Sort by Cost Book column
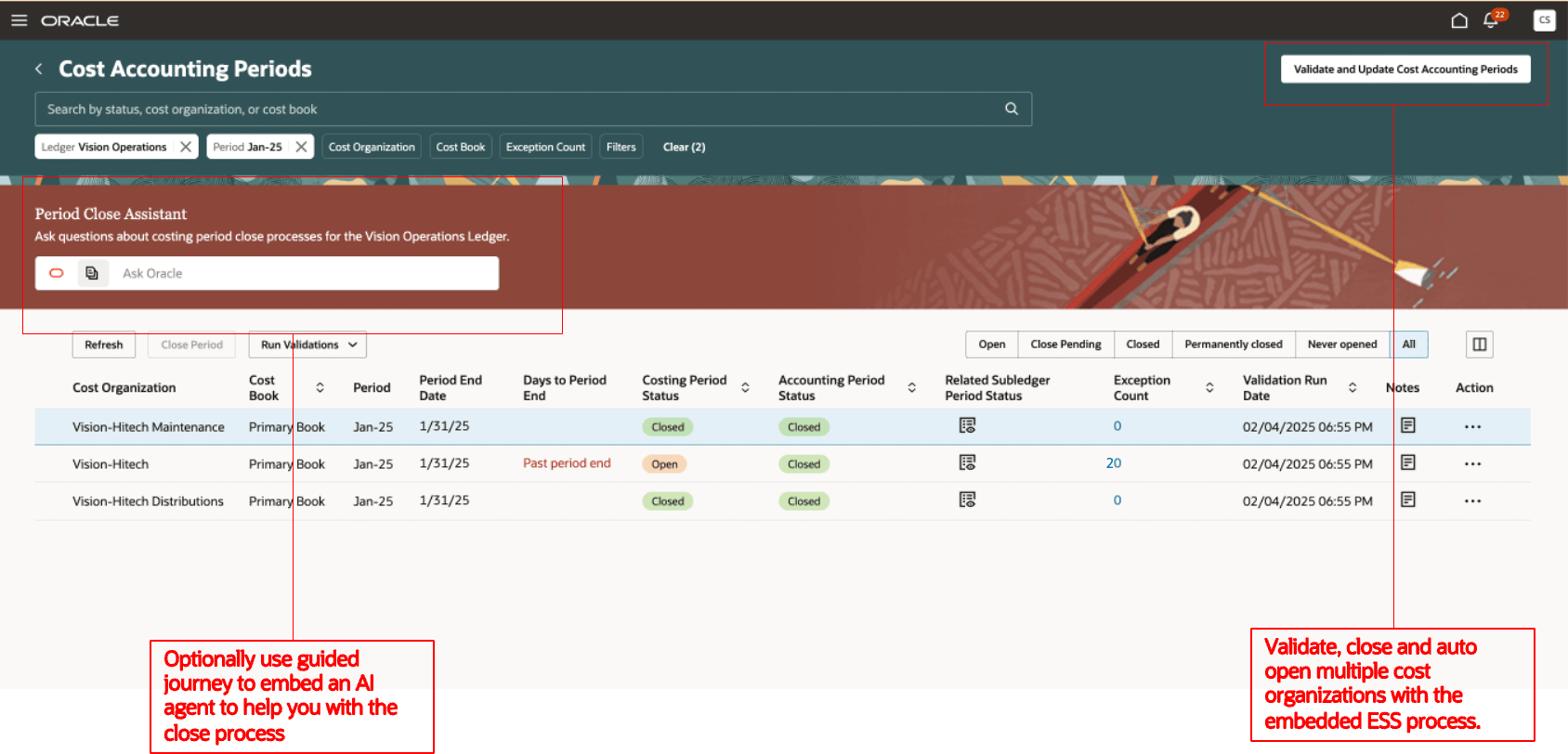Viewport: 1568px width, 754px height. (320, 388)
